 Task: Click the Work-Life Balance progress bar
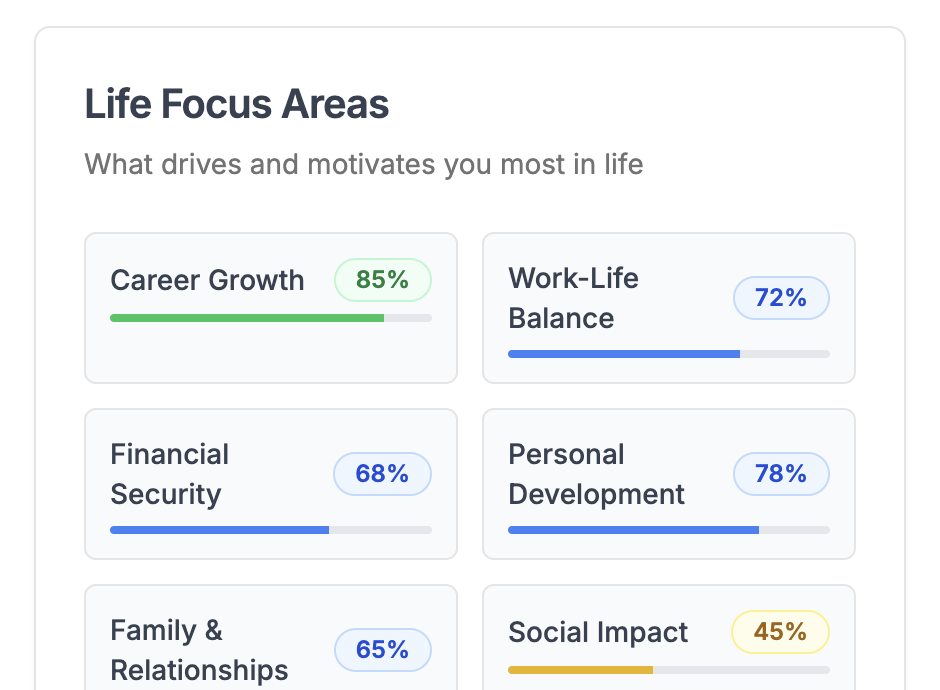click(x=669, y=354)
